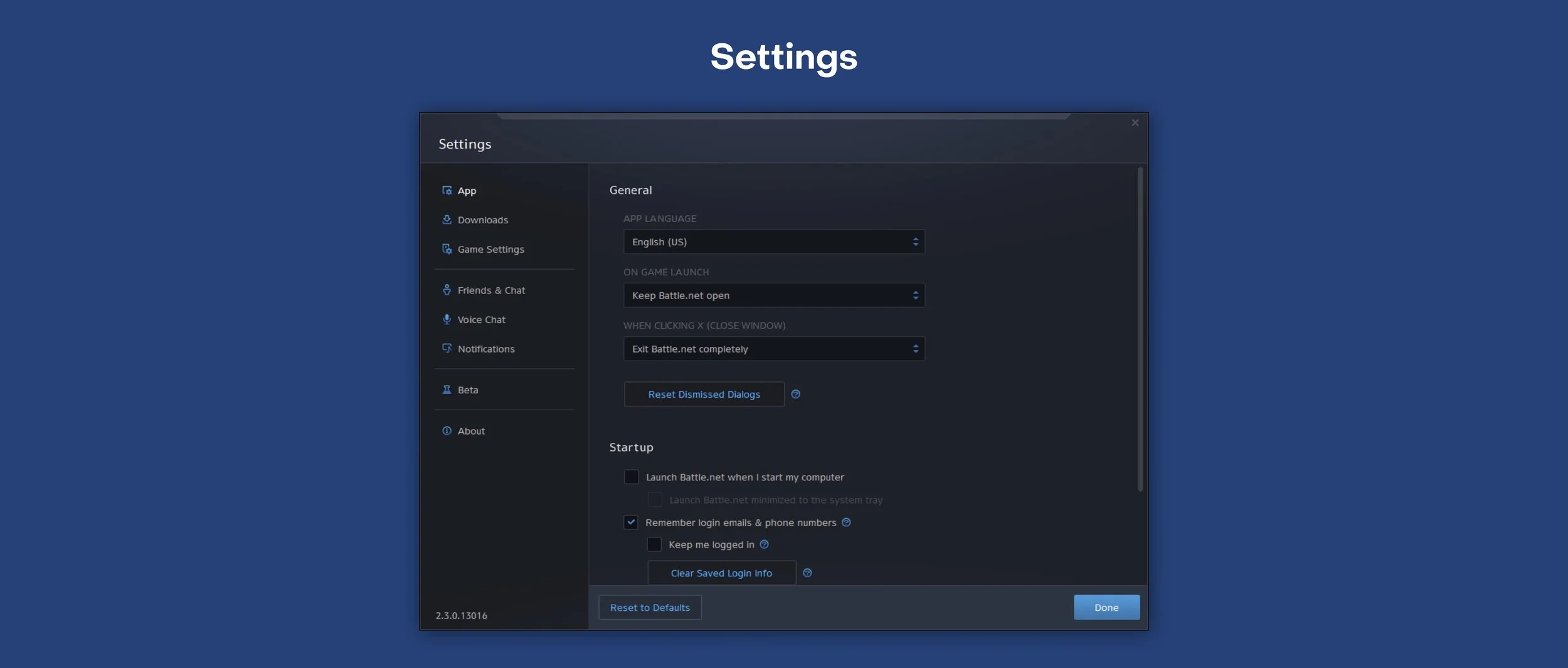Click the Startup section heading

[x=631, y=447]
